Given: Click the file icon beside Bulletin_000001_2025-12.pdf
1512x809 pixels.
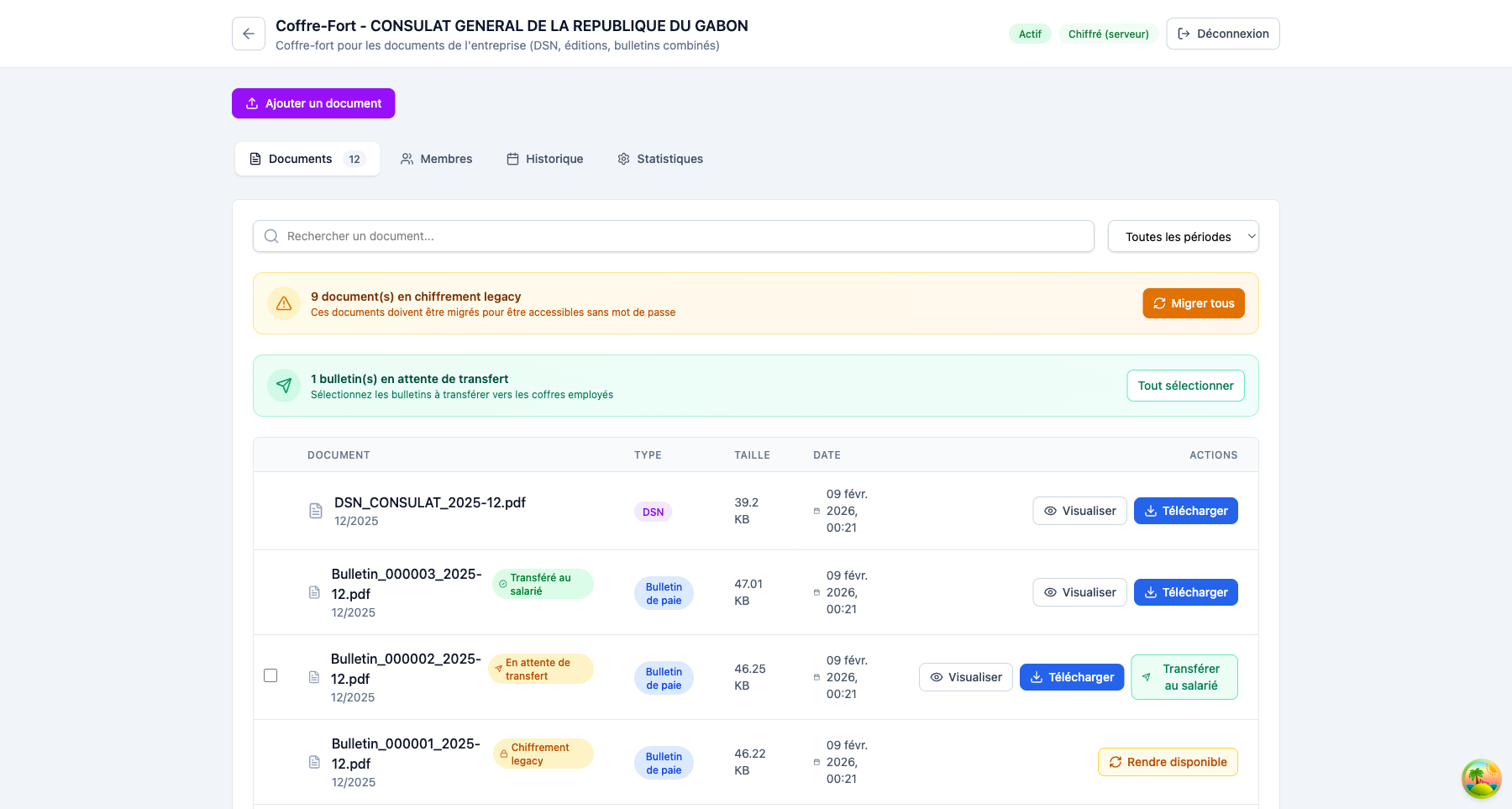Looking at the screenshot, I should 314,762.
